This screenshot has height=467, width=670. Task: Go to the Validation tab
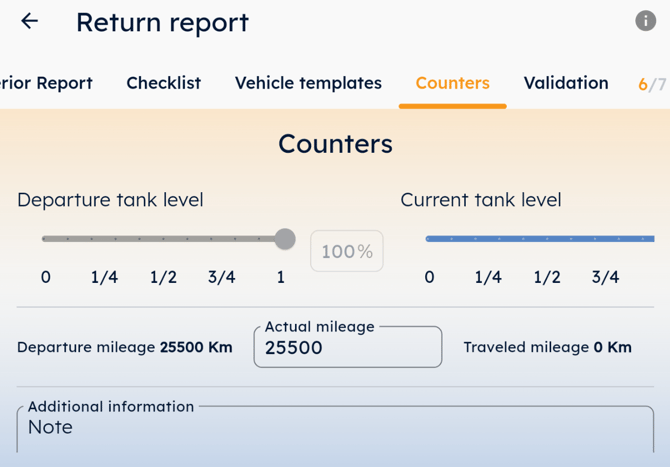point(566,83)
